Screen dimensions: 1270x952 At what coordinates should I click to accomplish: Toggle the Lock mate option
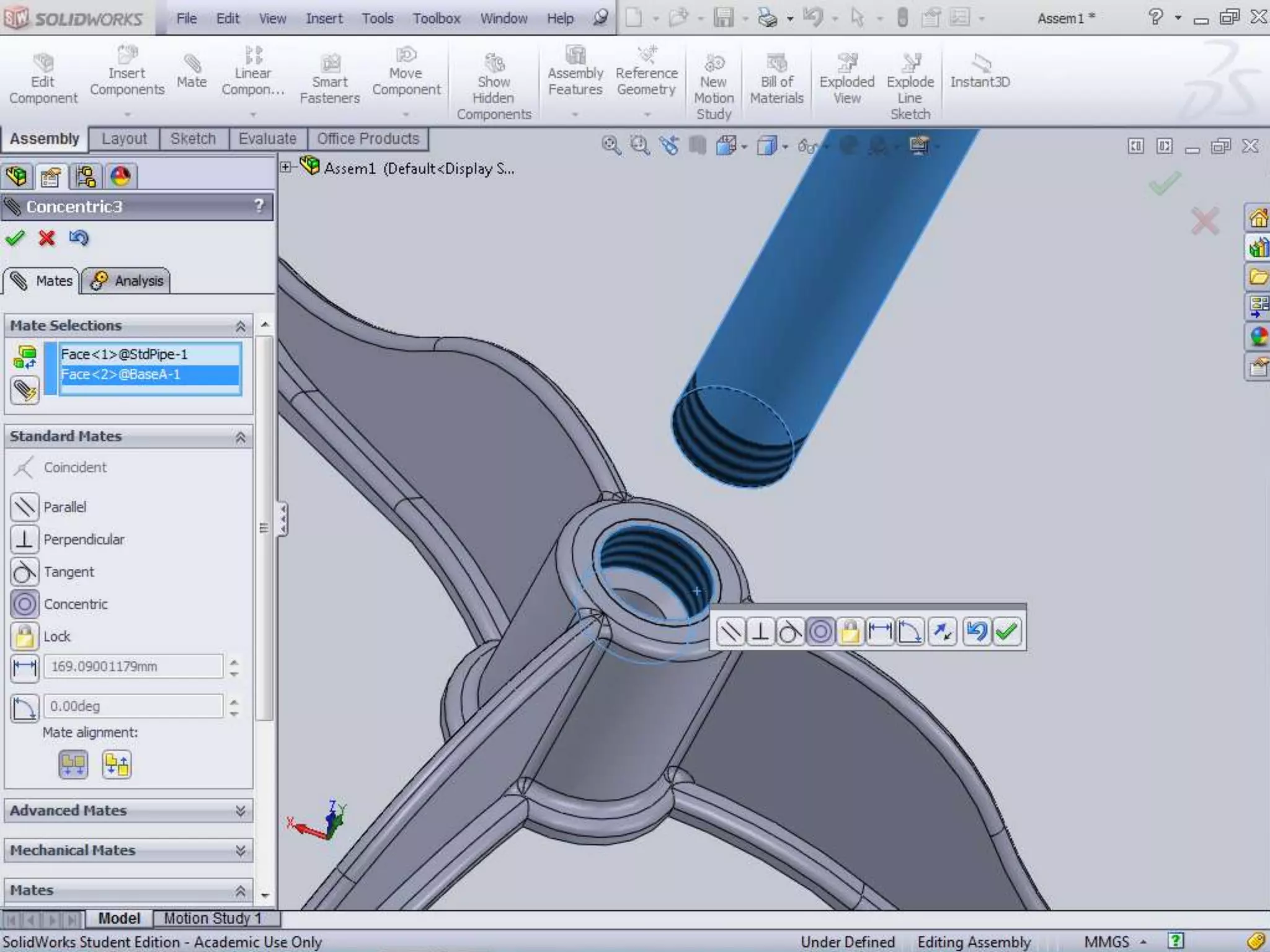pyautogui.click(x=25, y=636)
